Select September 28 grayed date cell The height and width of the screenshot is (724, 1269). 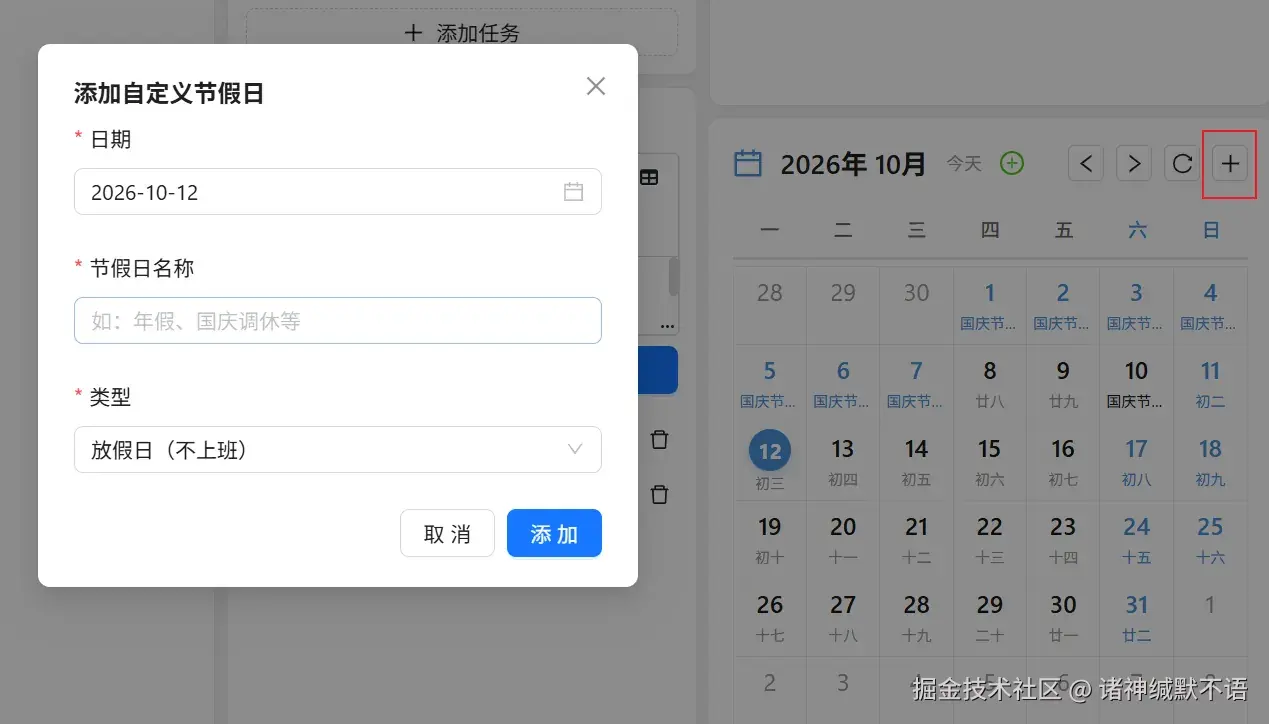click(x=770, y=306)
